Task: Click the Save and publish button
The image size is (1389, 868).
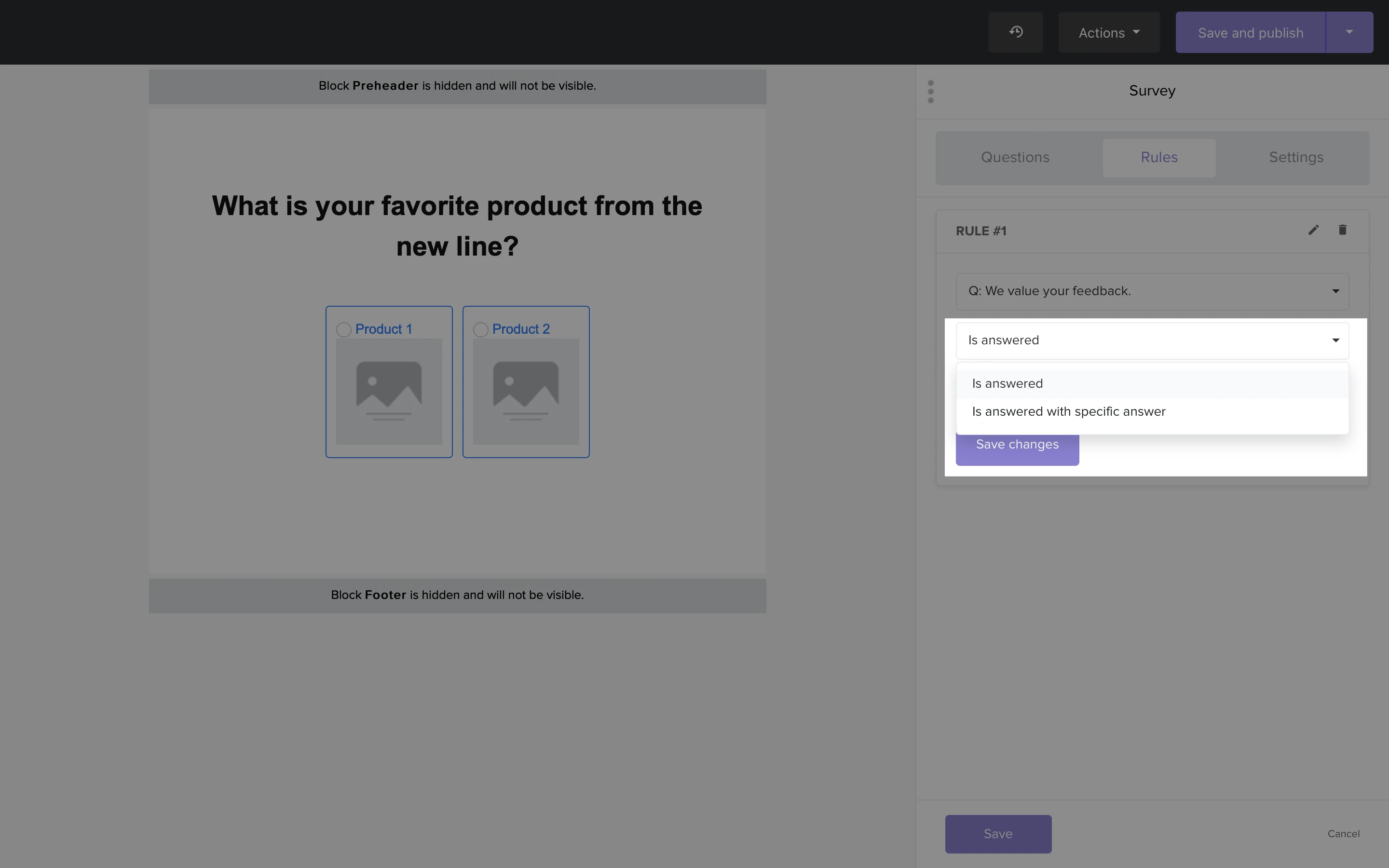Action: point(1250,33)
